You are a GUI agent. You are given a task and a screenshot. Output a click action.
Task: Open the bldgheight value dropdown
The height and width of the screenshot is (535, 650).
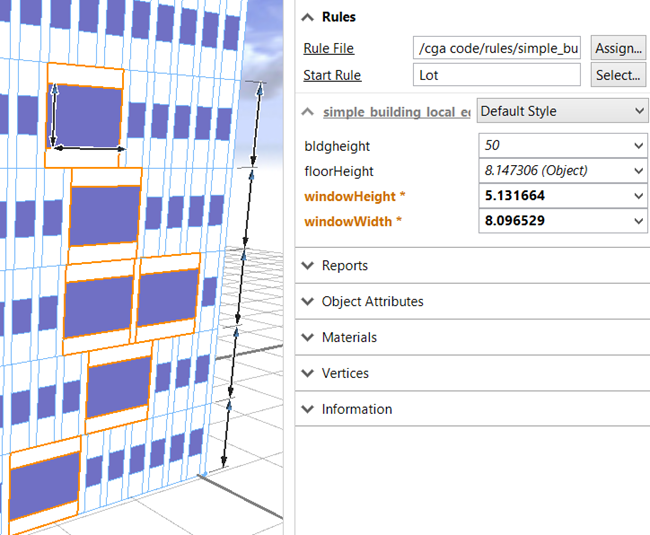pos(639,146)
